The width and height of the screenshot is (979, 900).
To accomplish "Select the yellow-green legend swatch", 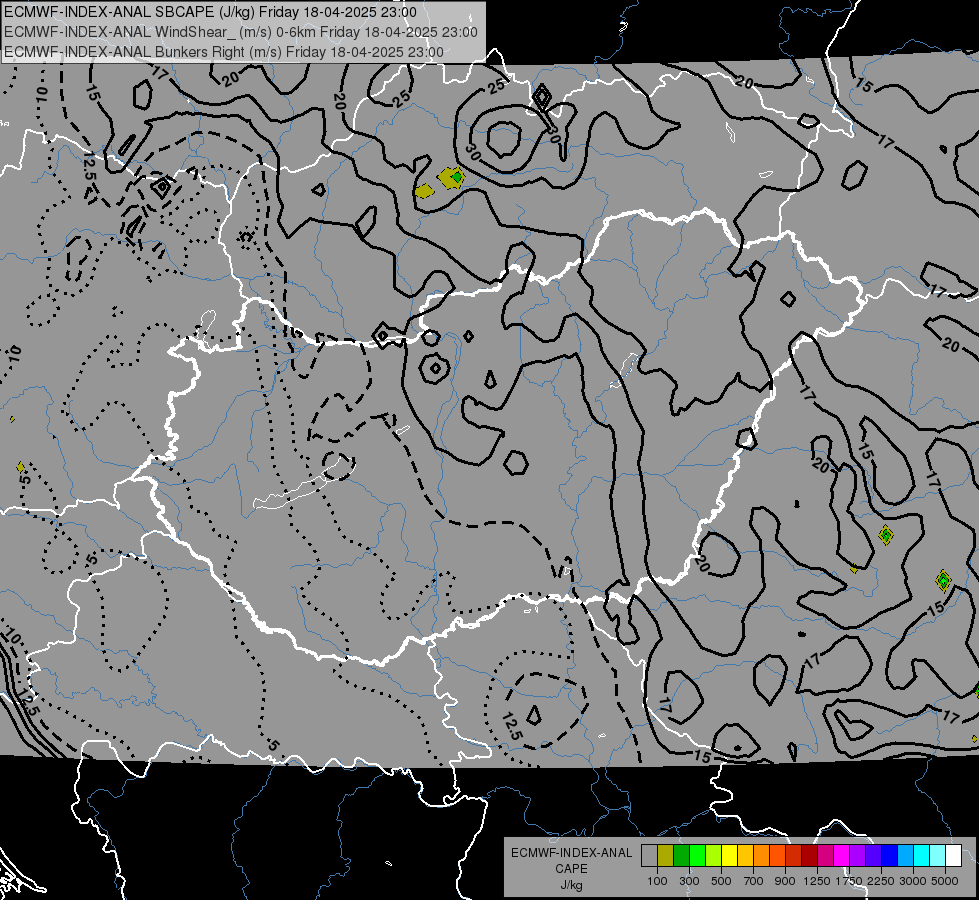I will click(713, 855).
